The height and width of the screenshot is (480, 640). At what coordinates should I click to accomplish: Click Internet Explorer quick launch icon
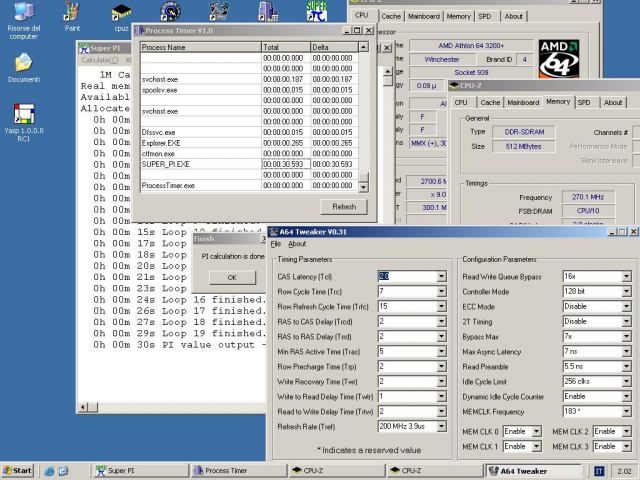click(49, 471)
